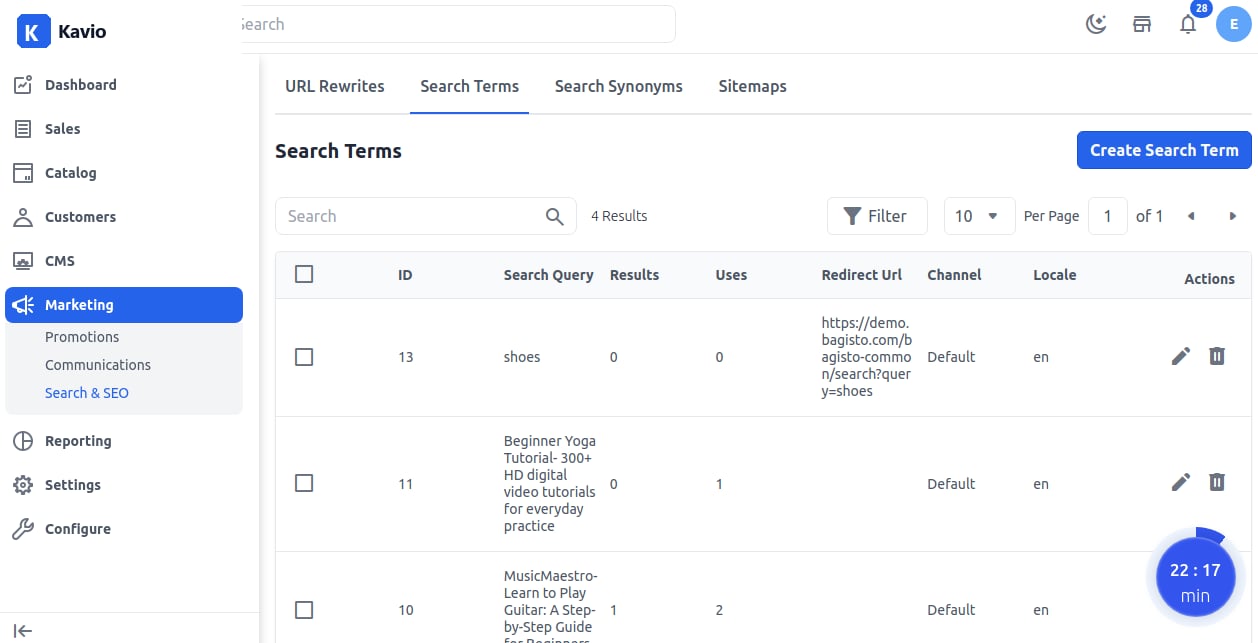Sort by Search Query column header
Viewport: 1258px width, 643px height.
(x=548, y=274)
